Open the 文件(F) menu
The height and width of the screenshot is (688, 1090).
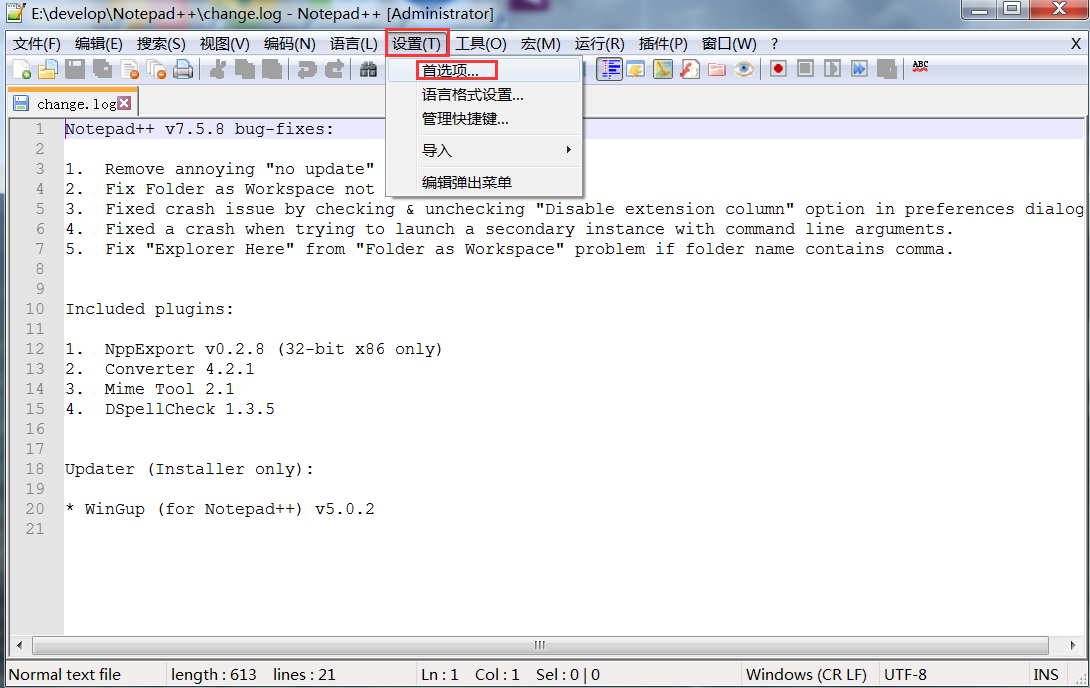(x=37, y=44)
